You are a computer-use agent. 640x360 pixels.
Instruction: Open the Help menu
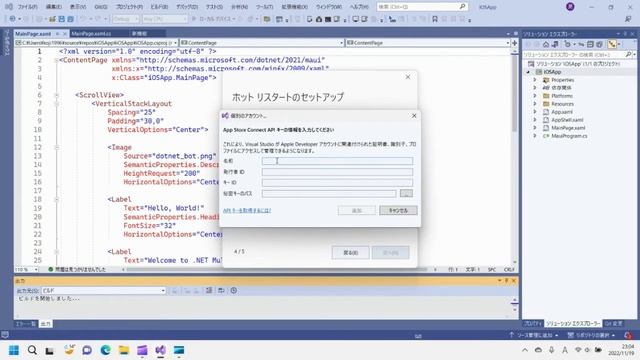point(359,7)
